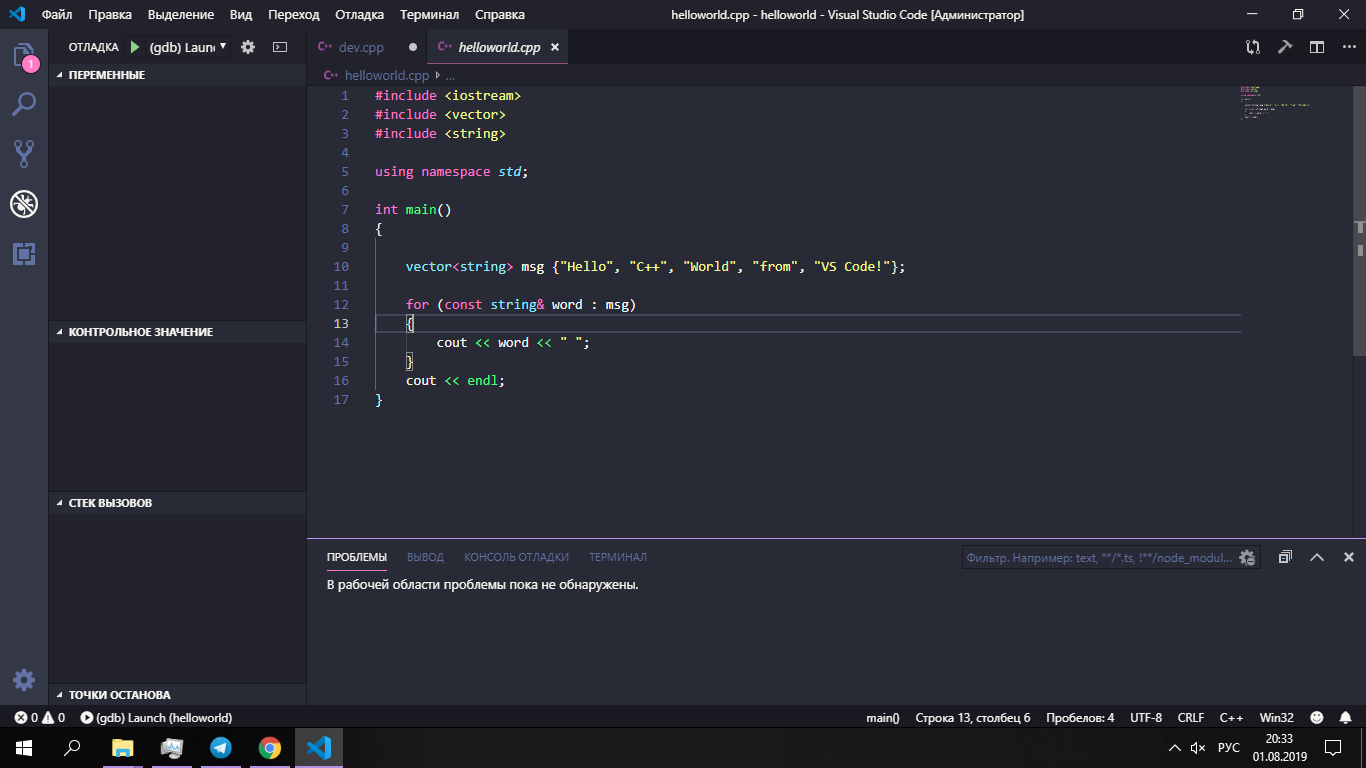Click the build hammer icon
This screenshot has width=1366, height=768.
coord(1285,47)
